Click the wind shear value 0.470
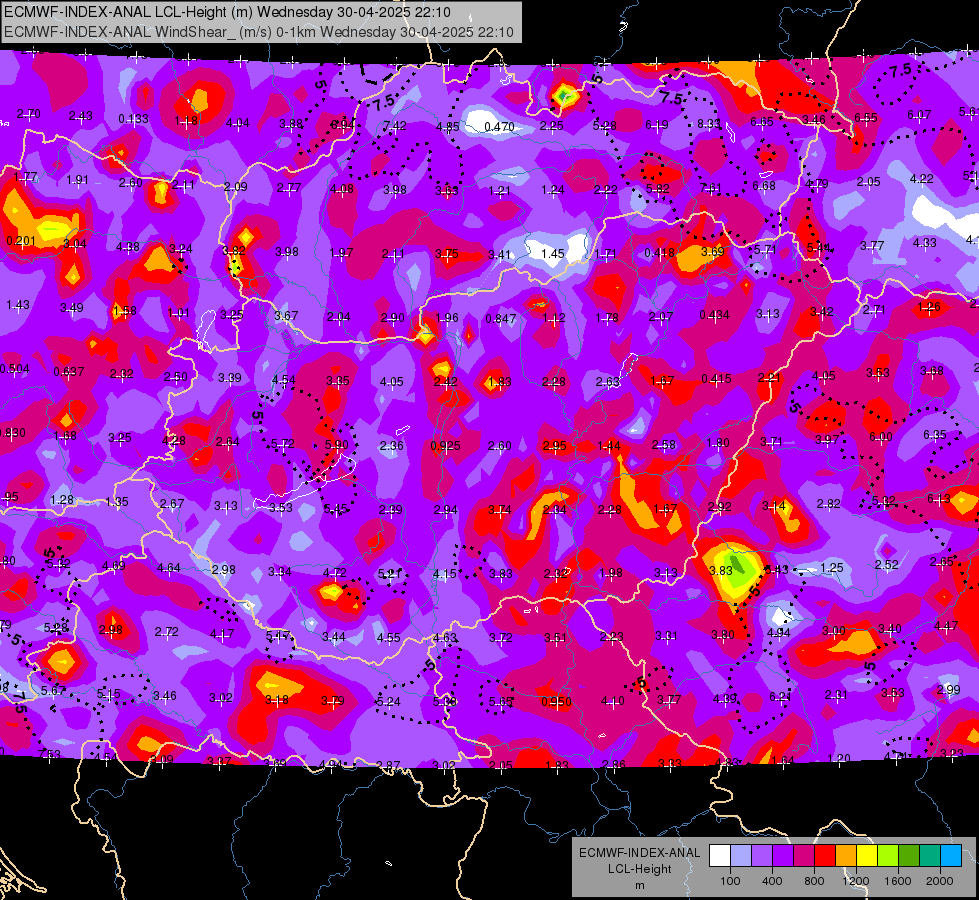The width and height of the screenshot is (979, 900). tap(499, 127)
